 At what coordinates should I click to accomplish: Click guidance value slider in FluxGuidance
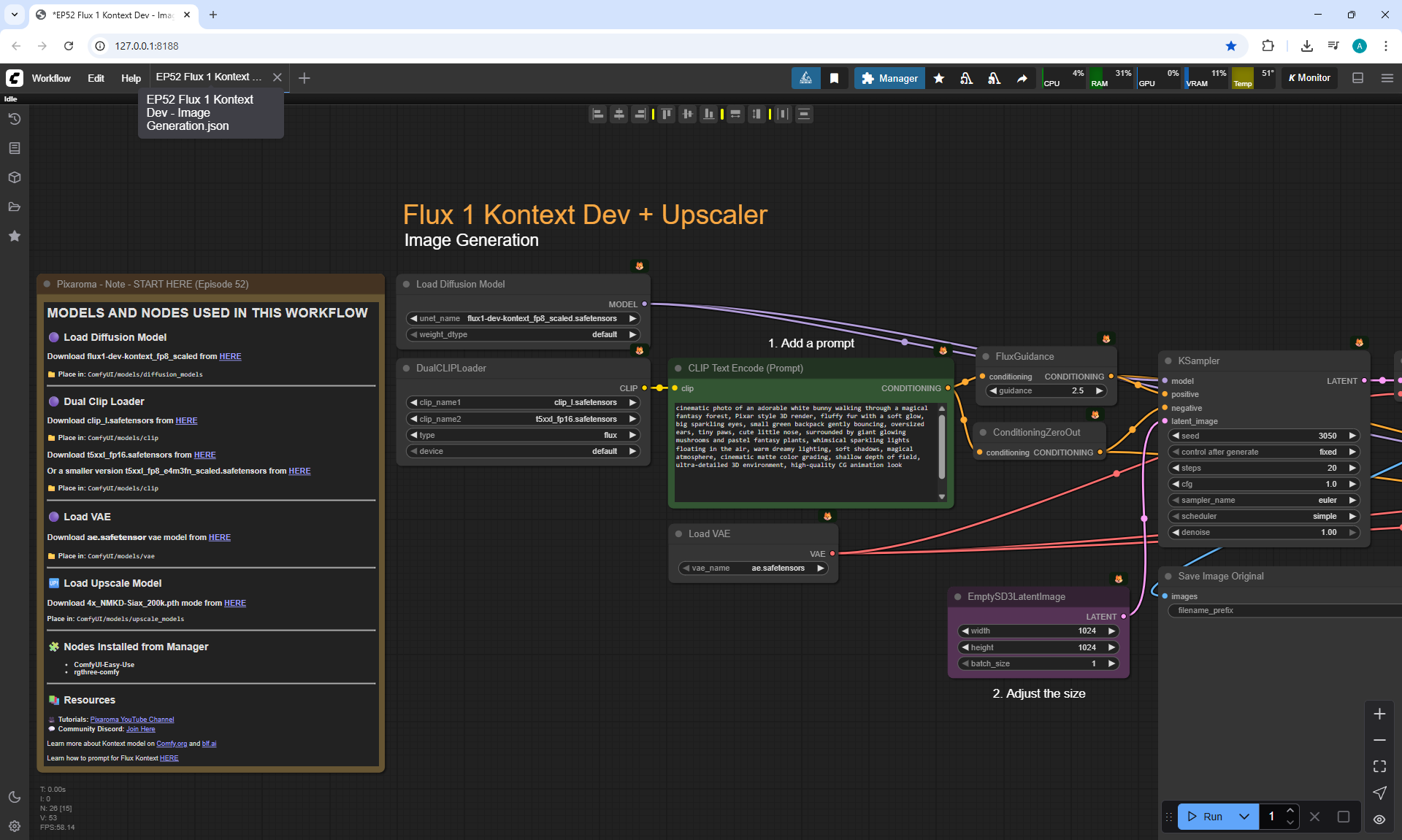coord(1046,391)
